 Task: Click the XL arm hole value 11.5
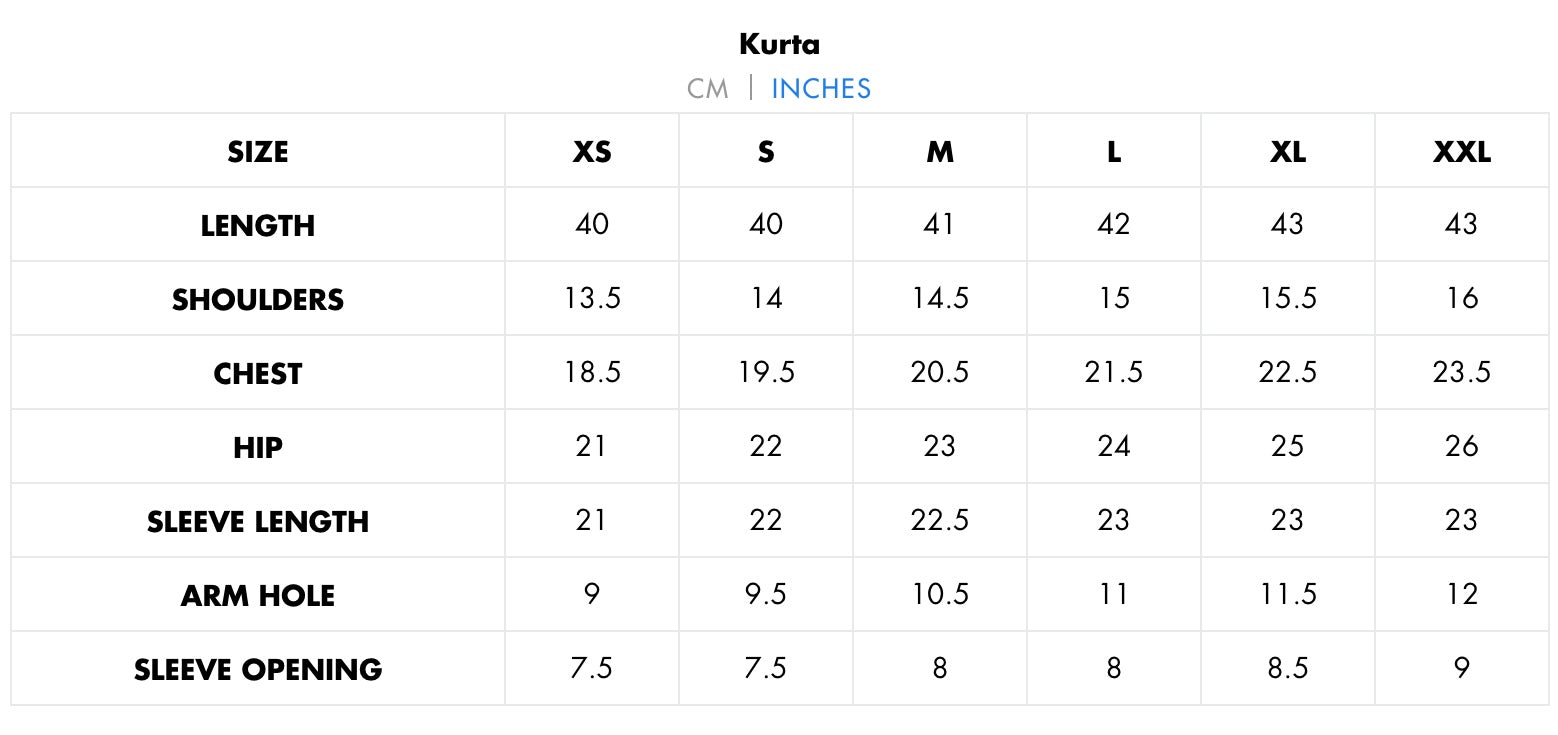[1288, 595]
